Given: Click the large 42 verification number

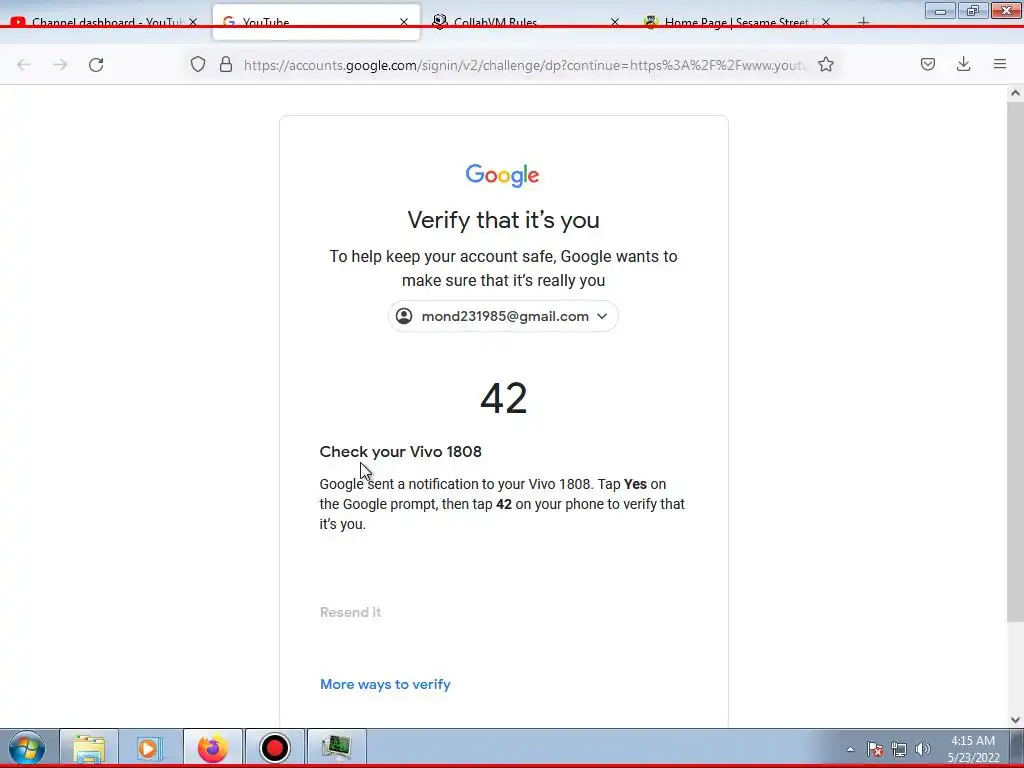Looking at the screenshot, I should coord(504,398).
